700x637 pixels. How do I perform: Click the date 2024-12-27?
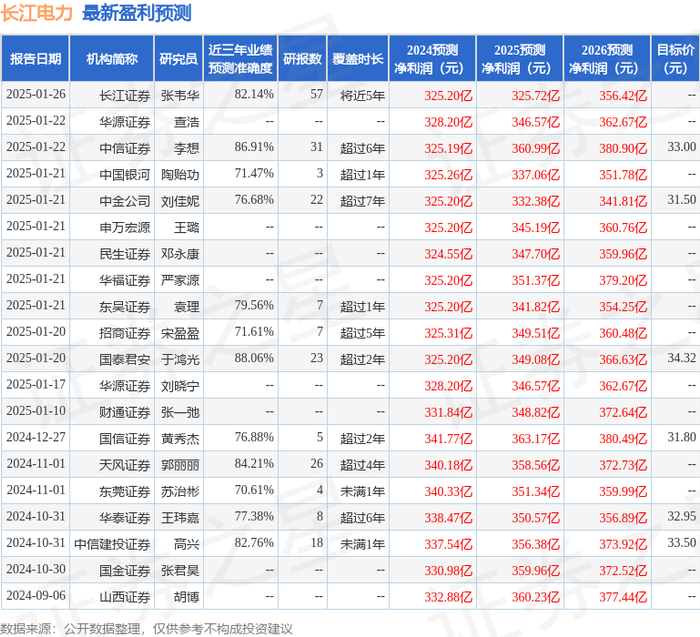pyautogui.click(x=36, y=437)
